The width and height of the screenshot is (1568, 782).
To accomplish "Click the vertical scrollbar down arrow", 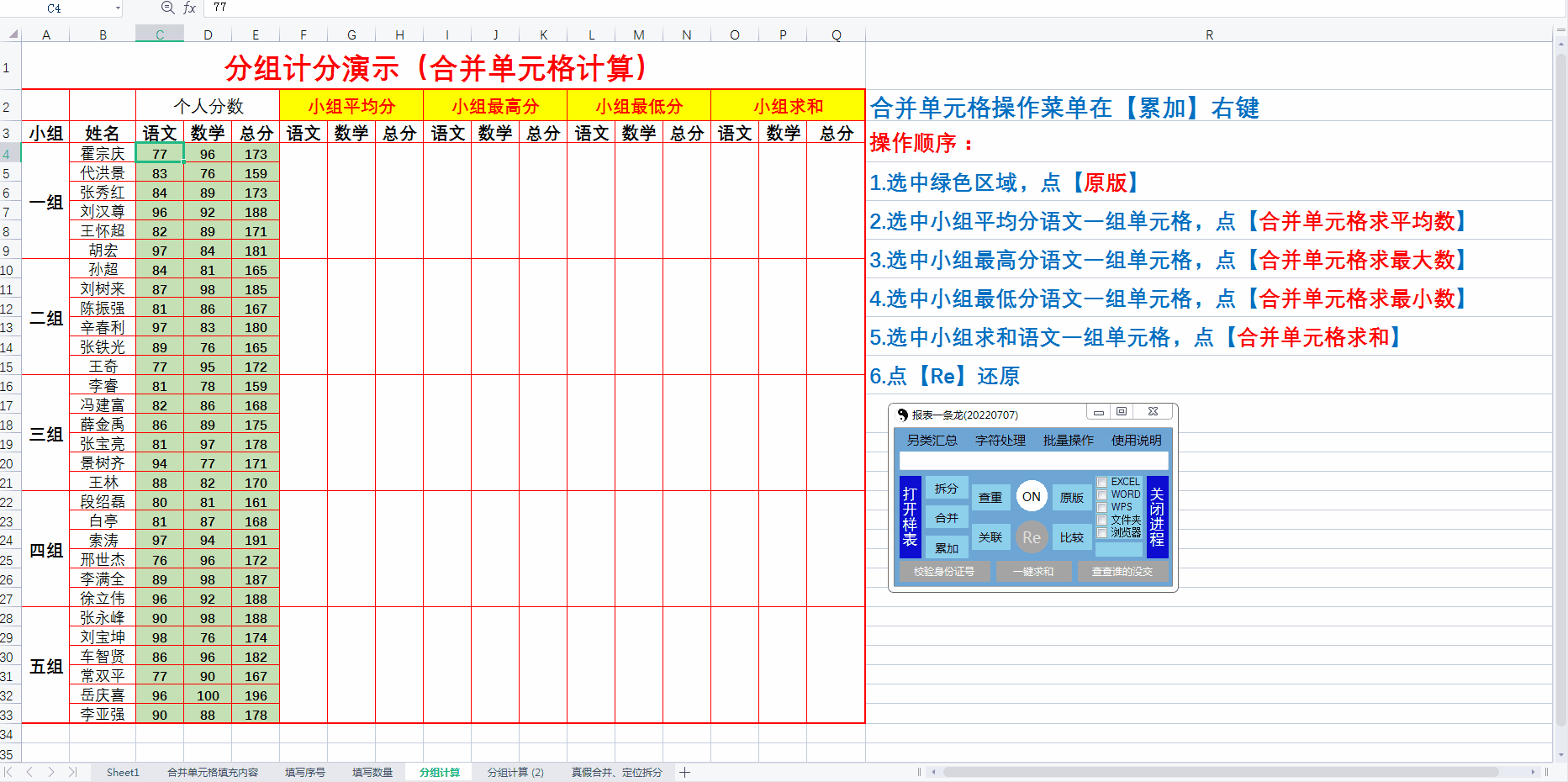I will (1561, 755).
